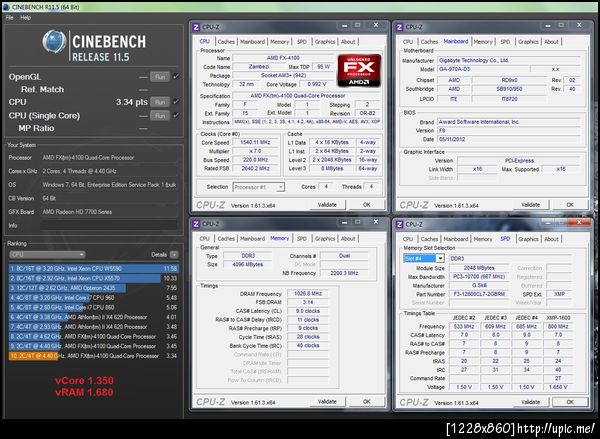The image size is (600, 439).
Task: Open the Processor #1 selection dropdown
Action: [x=259, y=187]
